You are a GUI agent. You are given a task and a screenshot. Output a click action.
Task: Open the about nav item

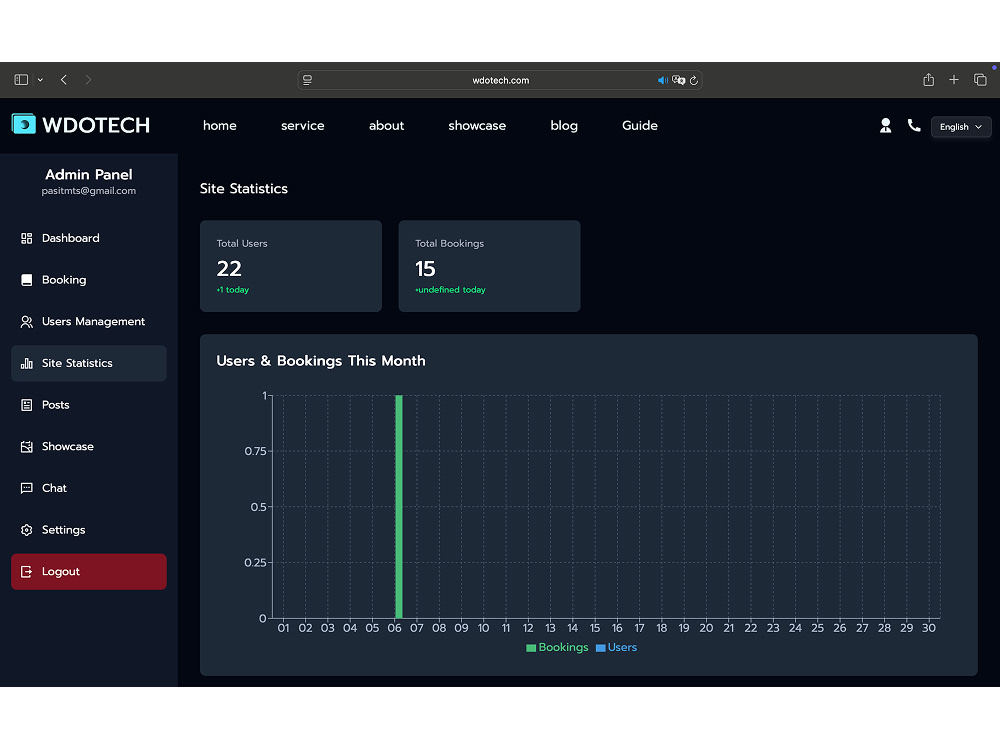coord(386,126)
